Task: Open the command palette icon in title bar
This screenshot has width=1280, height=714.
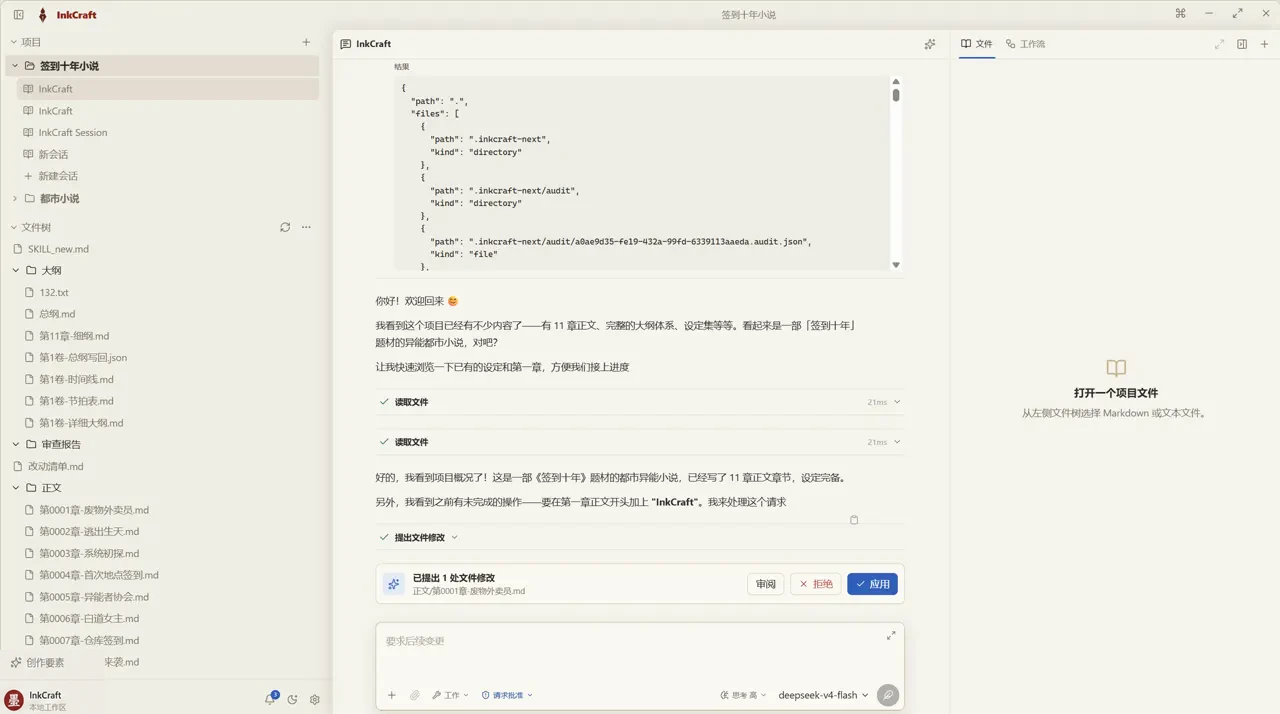Action: click(1180, 14)
